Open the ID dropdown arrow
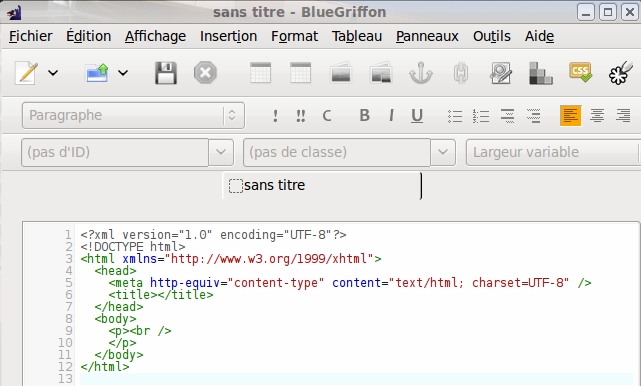 pos(221,152)
